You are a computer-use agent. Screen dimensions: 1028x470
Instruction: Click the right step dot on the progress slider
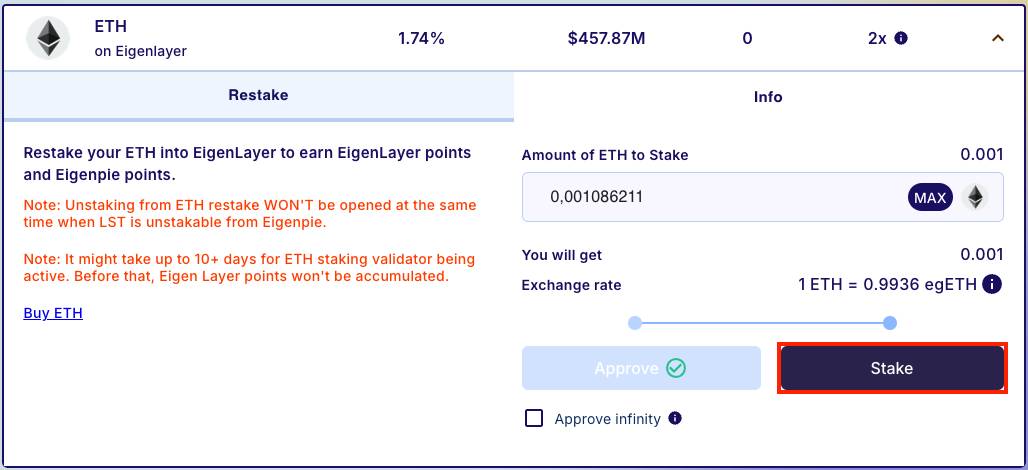point(890,323)
